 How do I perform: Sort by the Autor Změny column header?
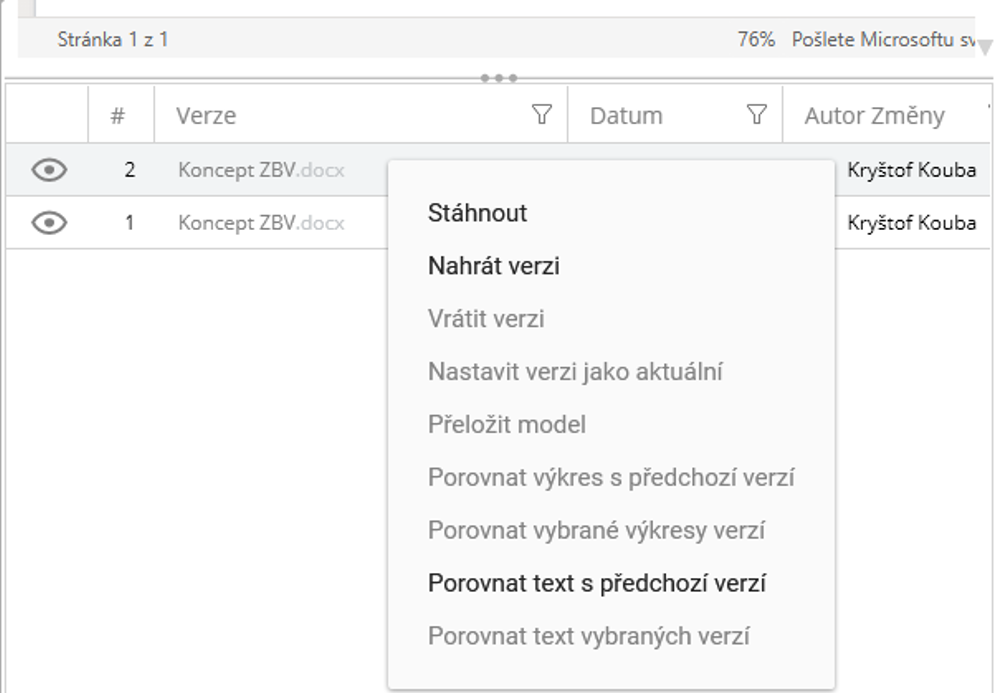click(874, 116)
